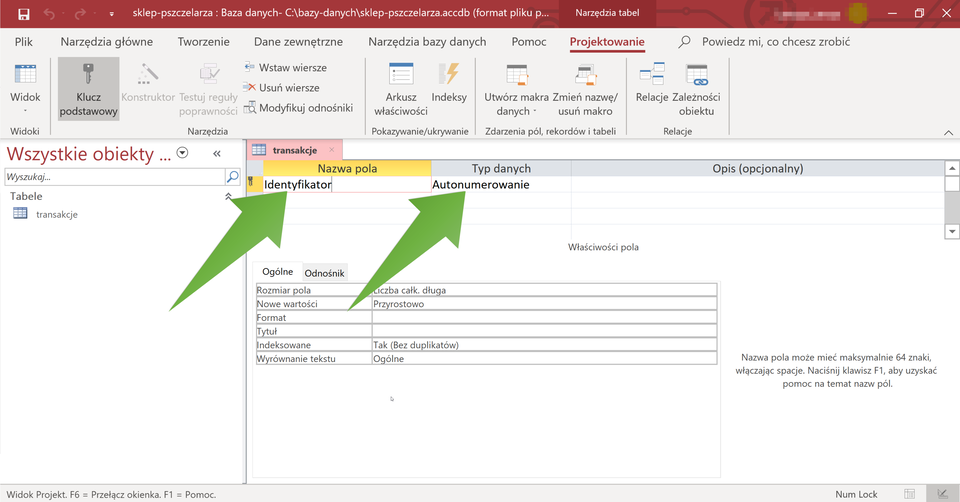Open the Wszystkie obiekty category dropdown

pyautogui.click(x=182, y=153)
